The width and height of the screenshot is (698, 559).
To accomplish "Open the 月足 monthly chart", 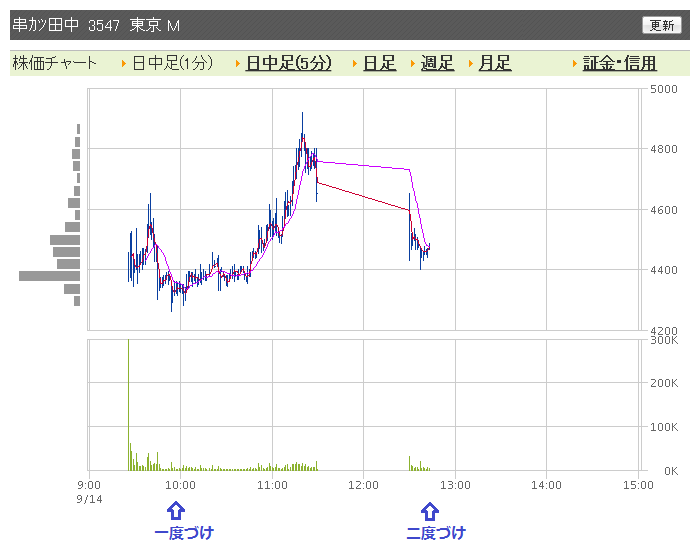I will [495, 63].
